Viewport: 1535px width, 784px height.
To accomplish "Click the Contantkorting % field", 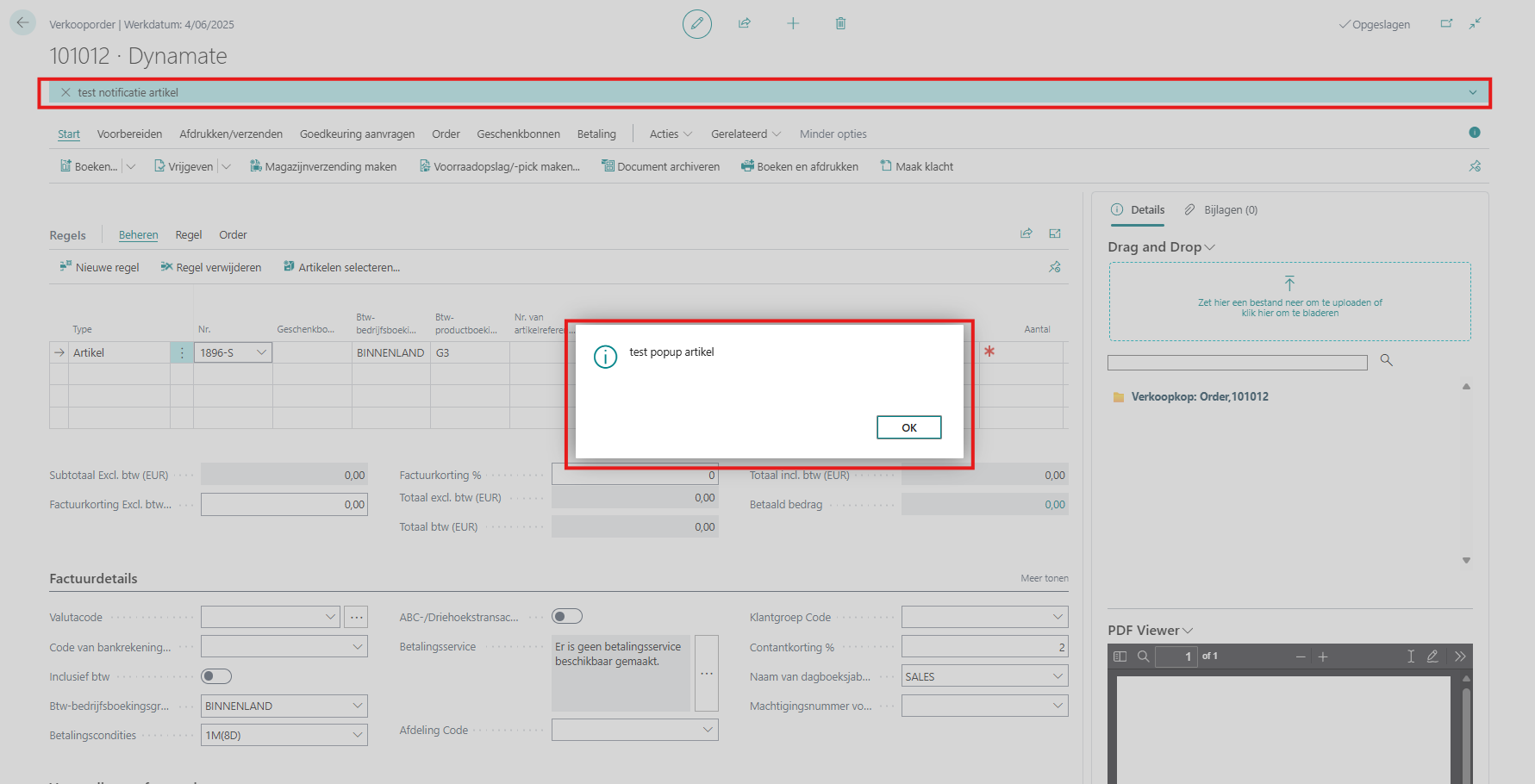I will (985, 647).
